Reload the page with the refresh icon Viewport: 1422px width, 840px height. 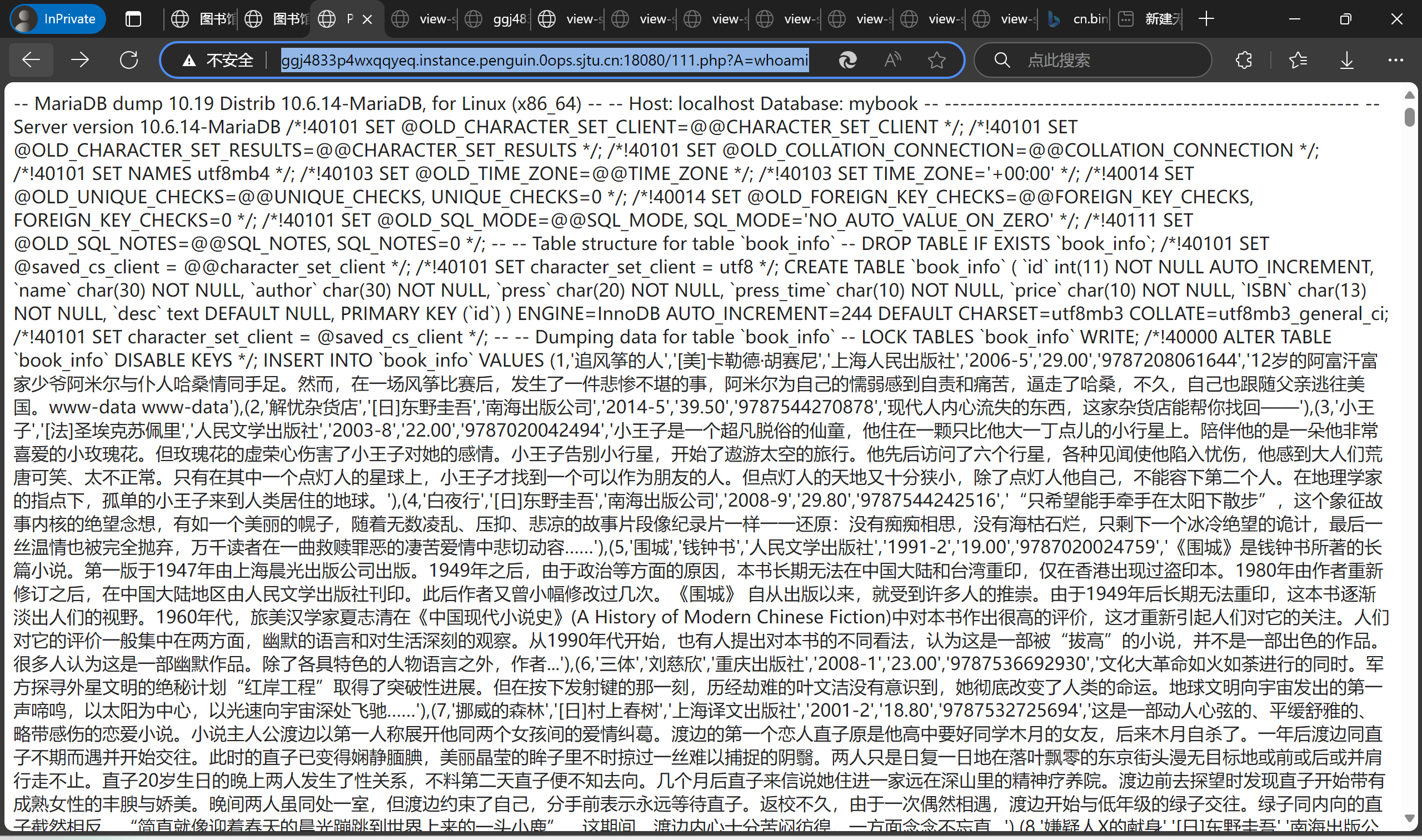click(129, 59)
